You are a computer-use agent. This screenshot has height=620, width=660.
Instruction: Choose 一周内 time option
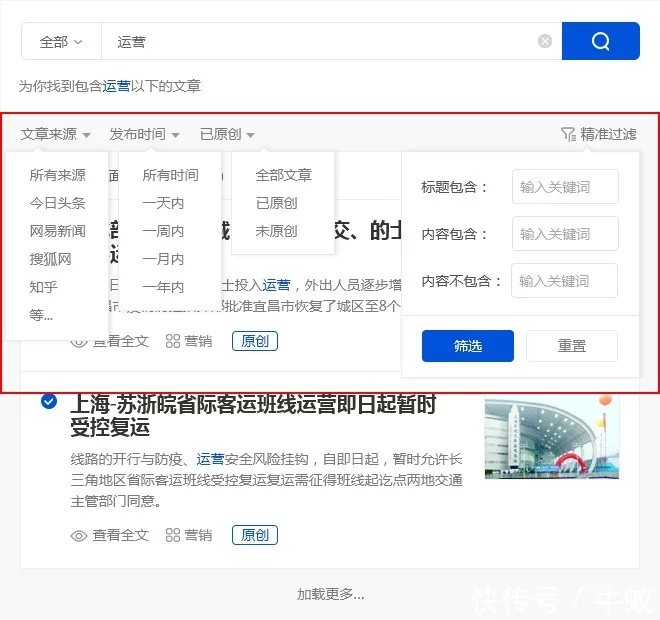pos(163,231)
